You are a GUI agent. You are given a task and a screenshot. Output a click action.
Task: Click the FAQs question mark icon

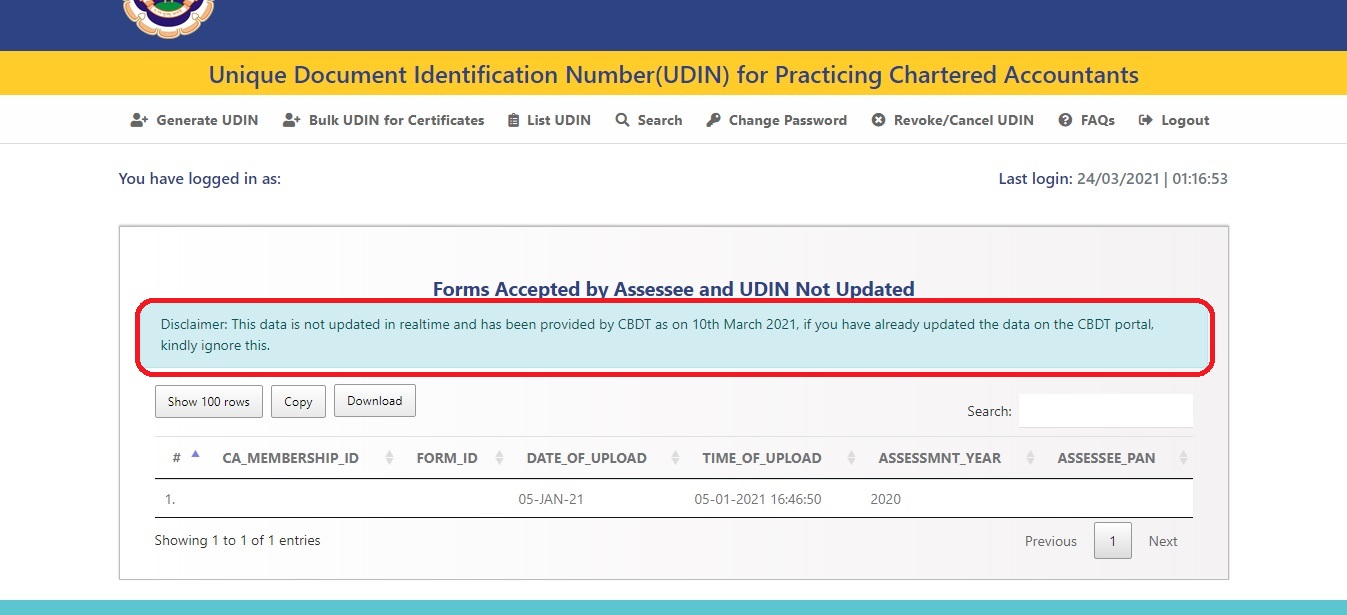click(1065, 120)
